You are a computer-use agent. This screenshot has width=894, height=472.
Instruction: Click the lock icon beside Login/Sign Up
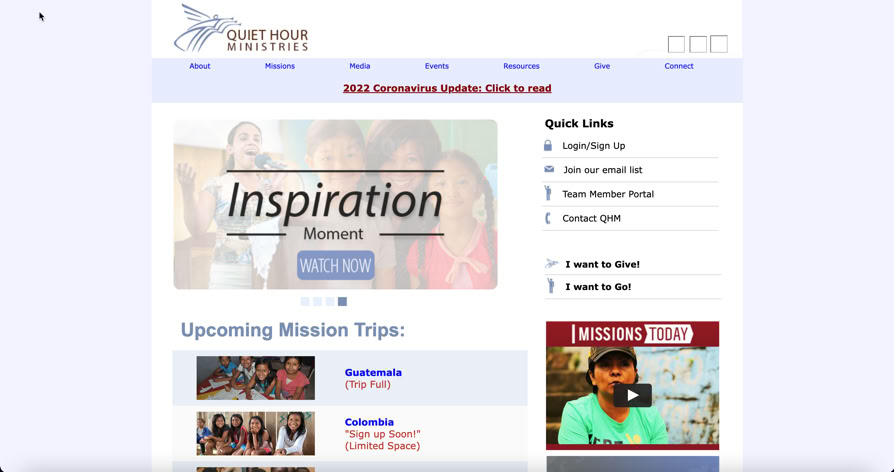tap(548, 145)
